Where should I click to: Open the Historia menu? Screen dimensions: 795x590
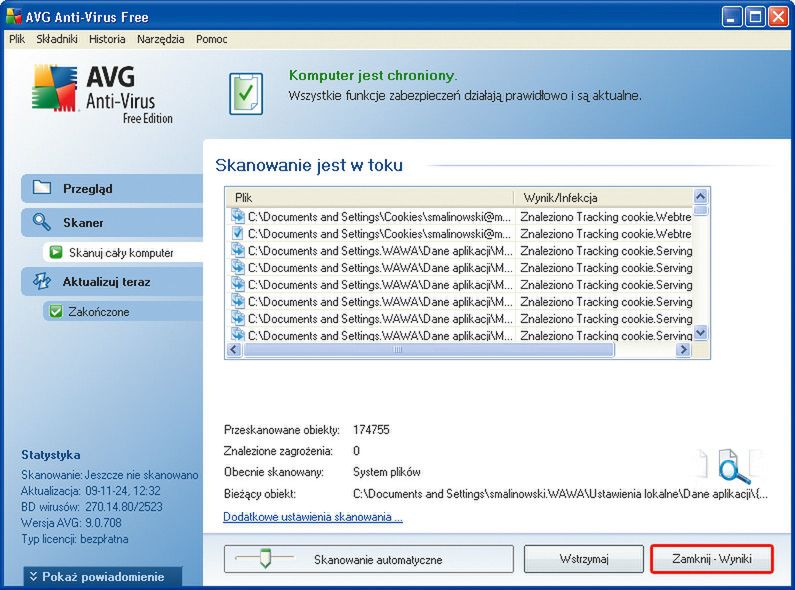tap(107, 39)
